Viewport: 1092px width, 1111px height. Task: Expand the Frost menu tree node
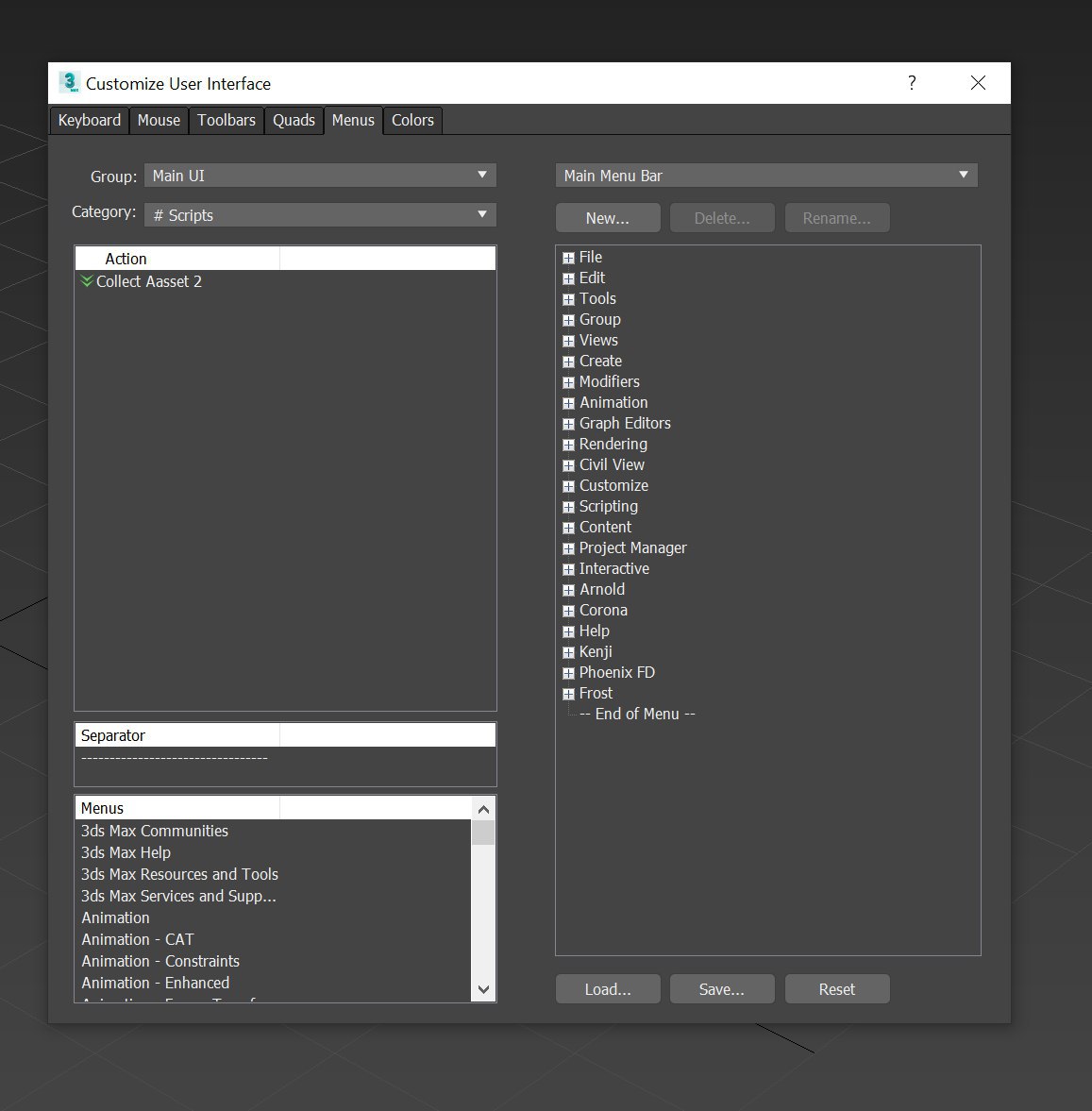point(568,694)
